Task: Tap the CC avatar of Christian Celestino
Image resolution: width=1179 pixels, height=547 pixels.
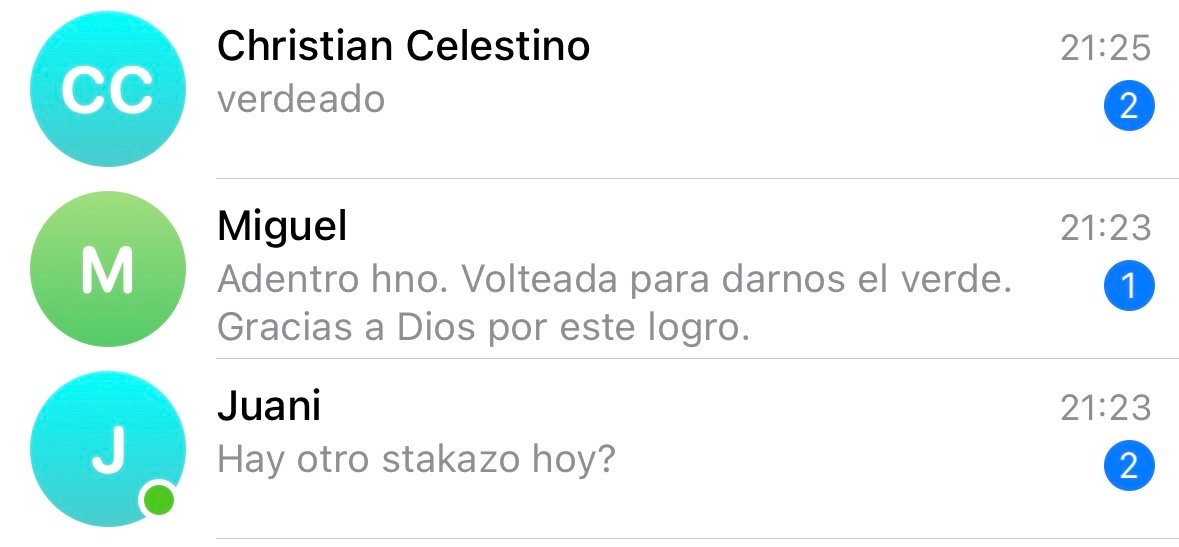Action: click(108, 90)
